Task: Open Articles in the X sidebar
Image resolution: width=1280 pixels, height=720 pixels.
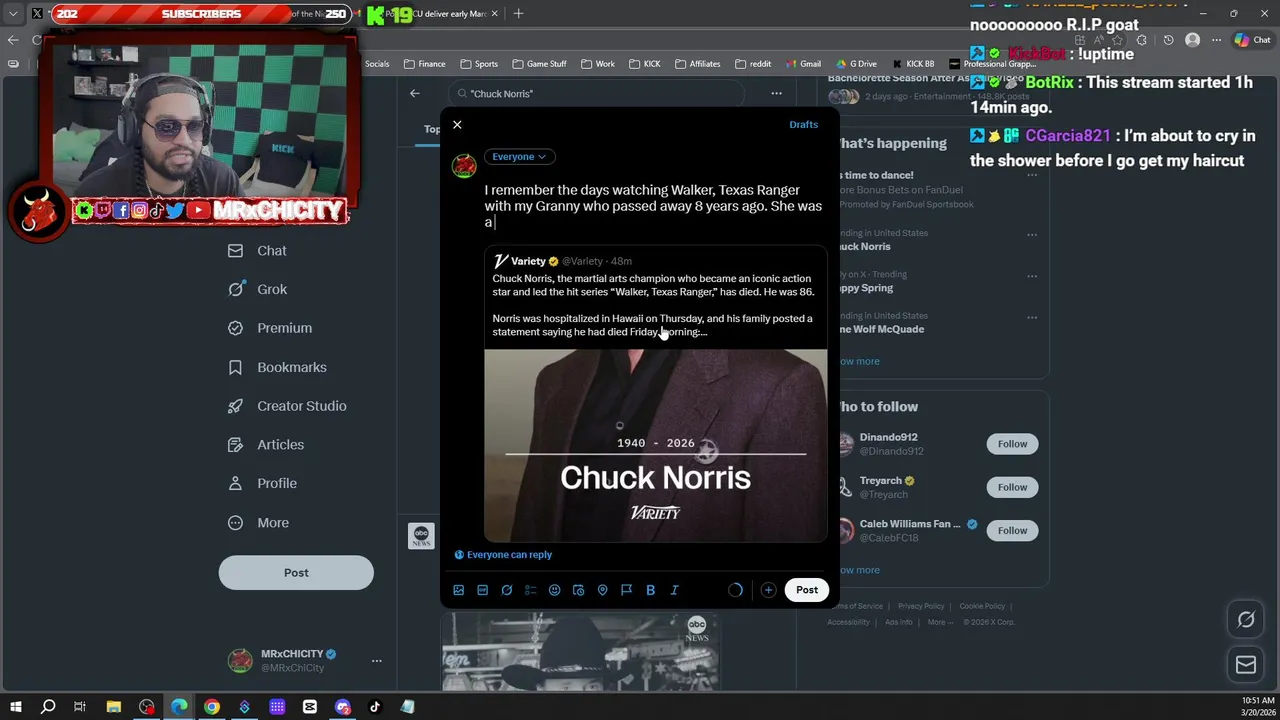Action: 266,445
